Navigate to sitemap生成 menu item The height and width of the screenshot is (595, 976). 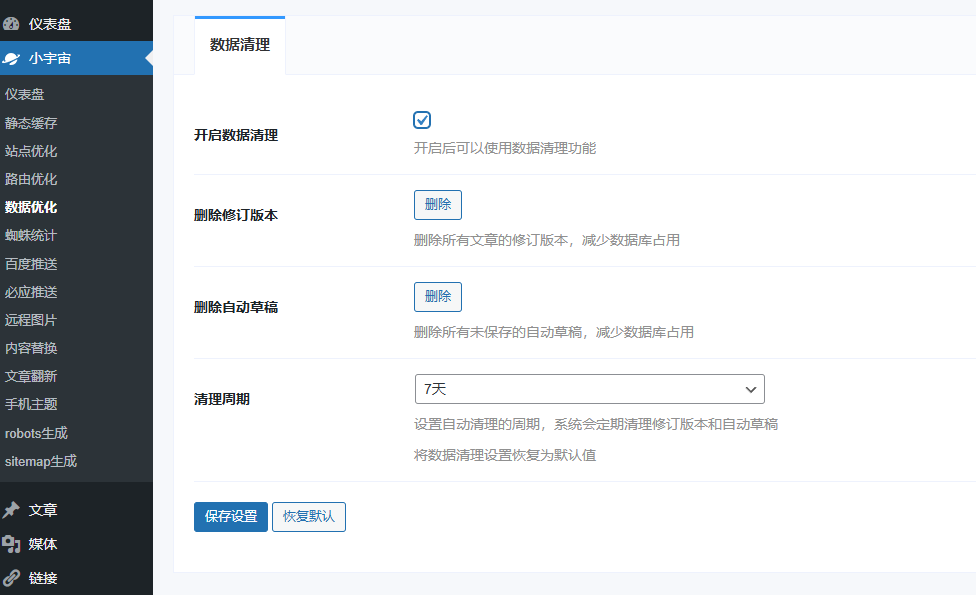coord(41,461)
